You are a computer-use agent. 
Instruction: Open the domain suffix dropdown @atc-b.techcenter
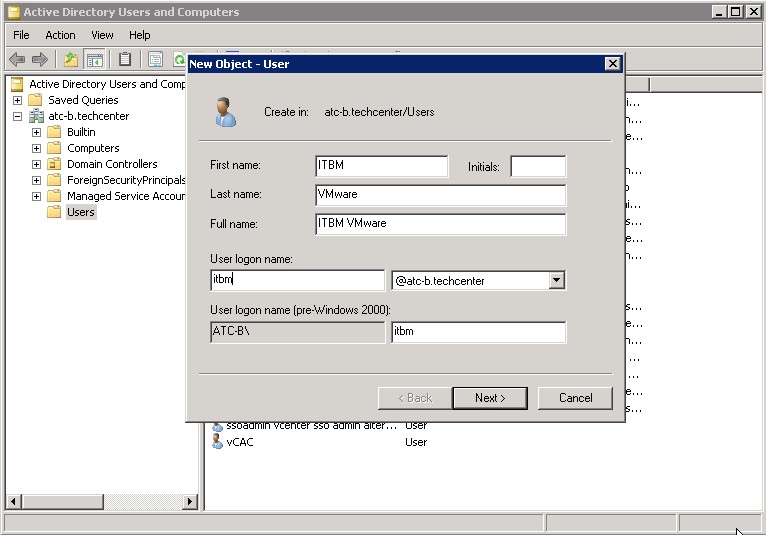point(557,281)
